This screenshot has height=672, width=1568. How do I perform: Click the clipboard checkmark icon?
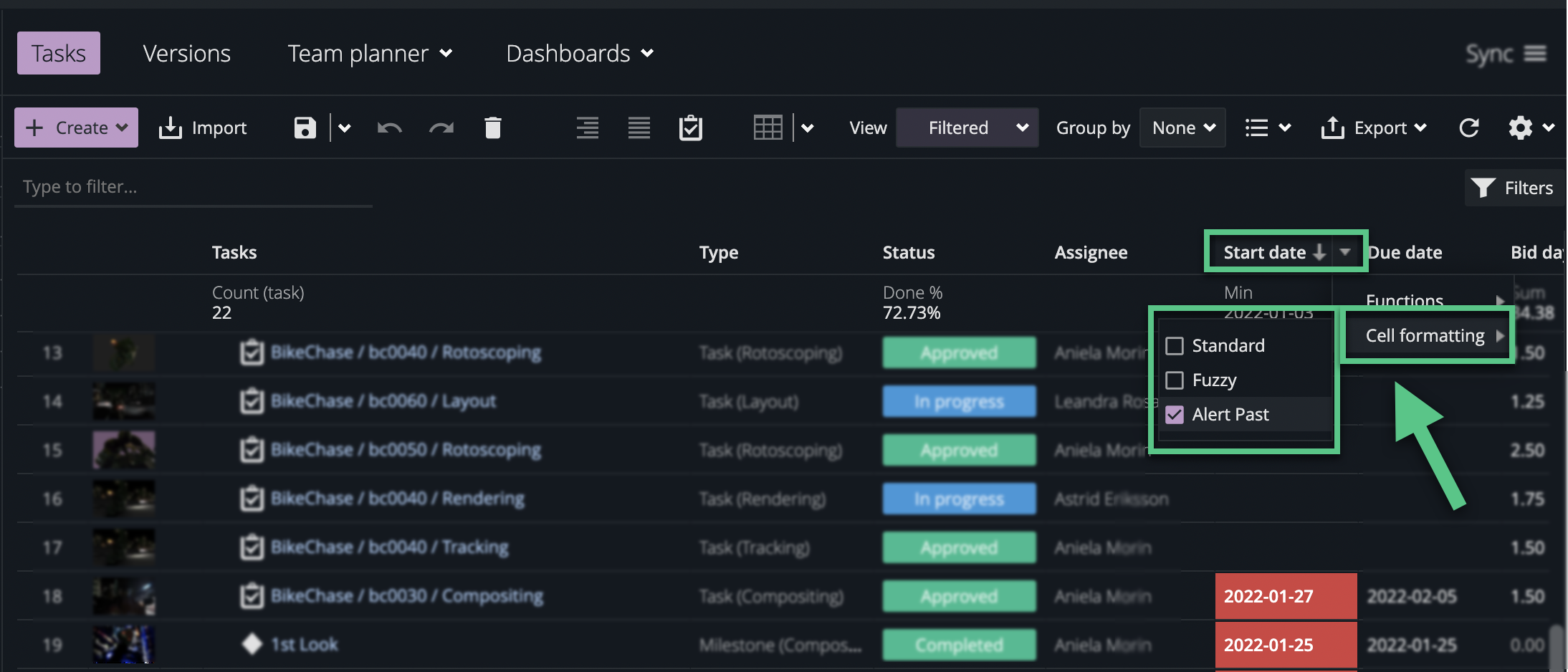click(690, 128)
